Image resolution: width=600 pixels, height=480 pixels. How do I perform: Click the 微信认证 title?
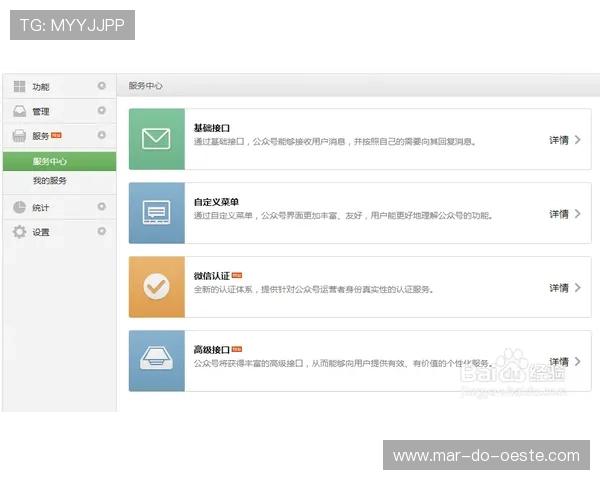point(212,276)
